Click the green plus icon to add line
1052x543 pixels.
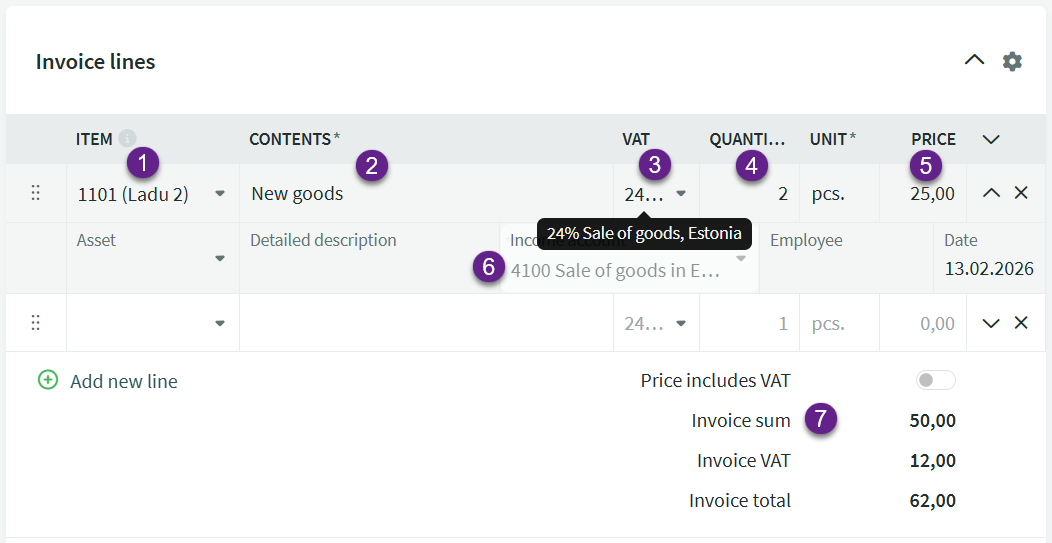point(48,381)
